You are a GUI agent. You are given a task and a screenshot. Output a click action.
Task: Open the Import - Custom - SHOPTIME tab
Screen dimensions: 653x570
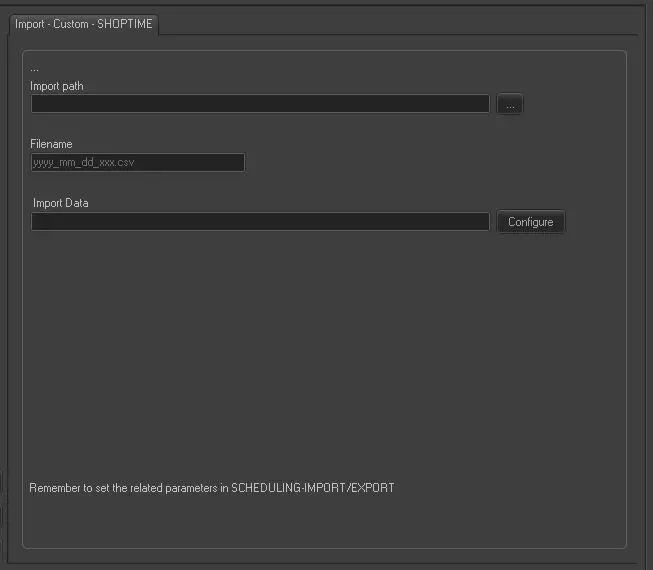click(x=84, y=24)
